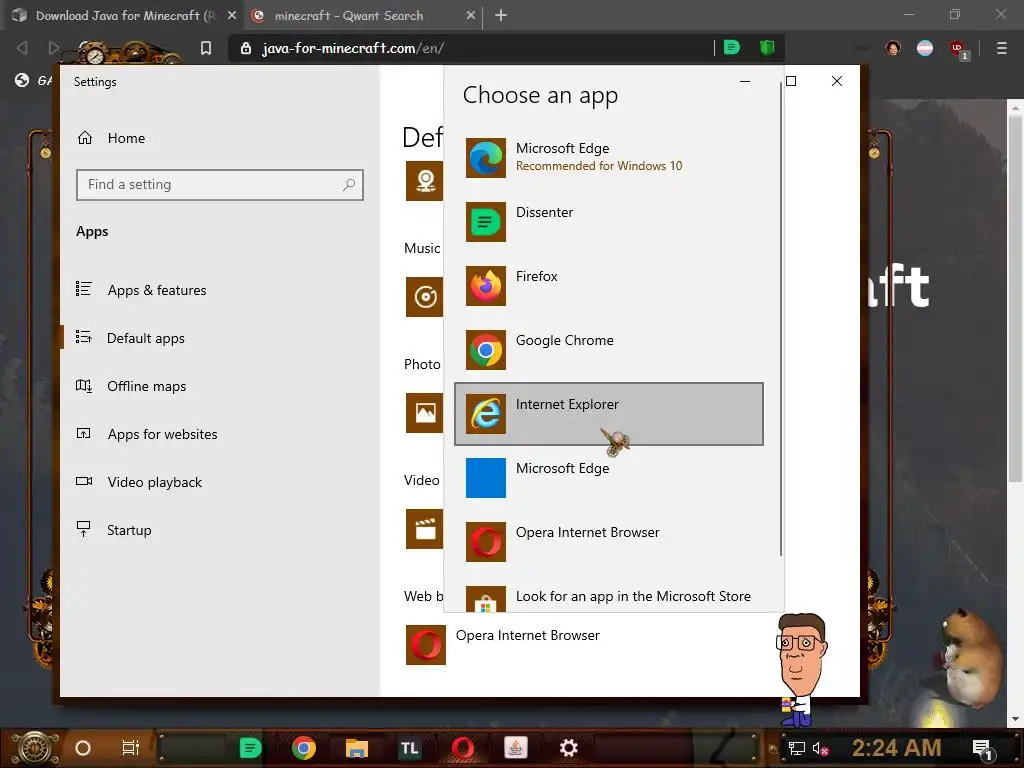Close the Download Java for Minecraft tab
The width and height of the screenshot is (1024, 768).
(232, 15)
